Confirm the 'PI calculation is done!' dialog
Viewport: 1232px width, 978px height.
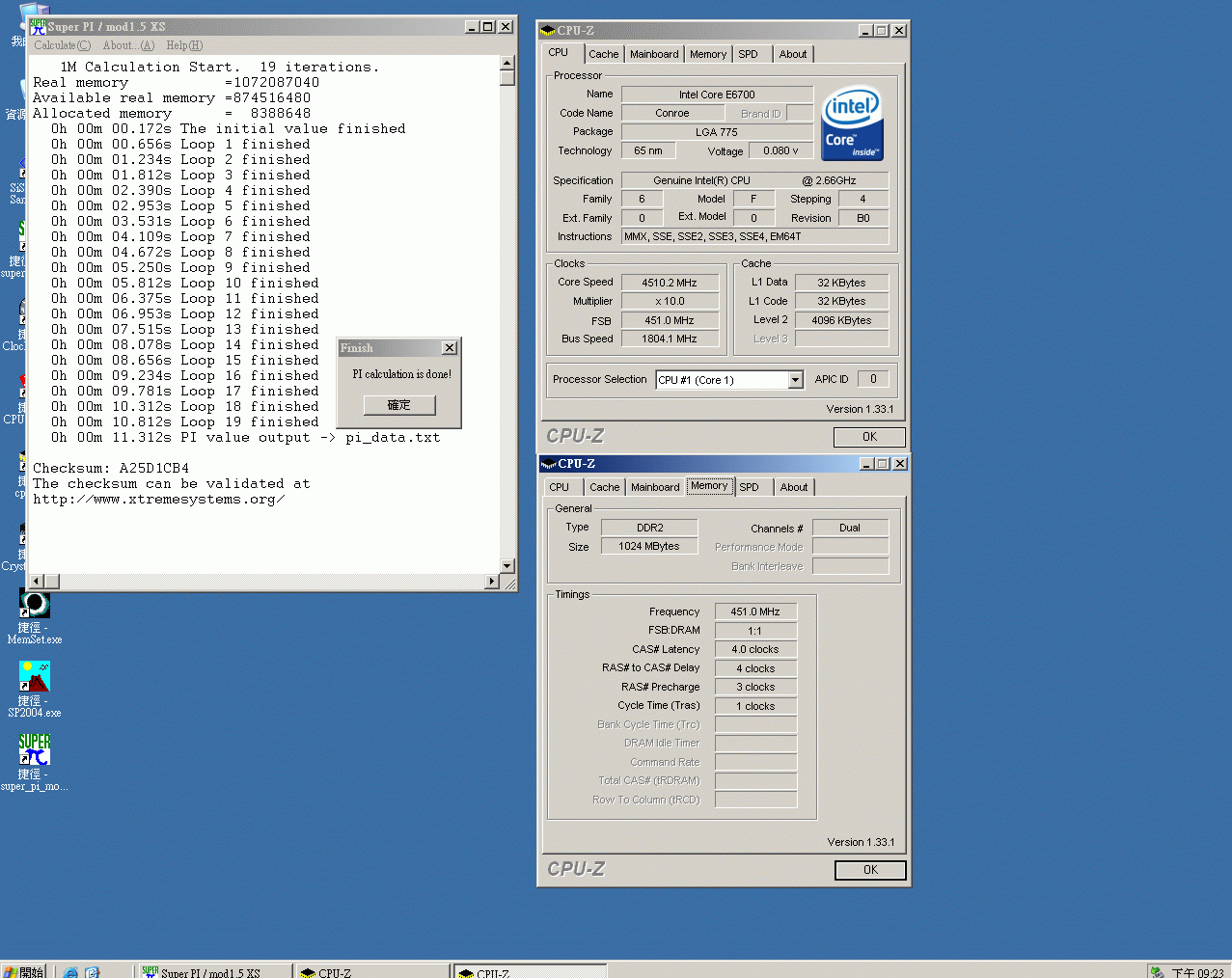[399, 405]
